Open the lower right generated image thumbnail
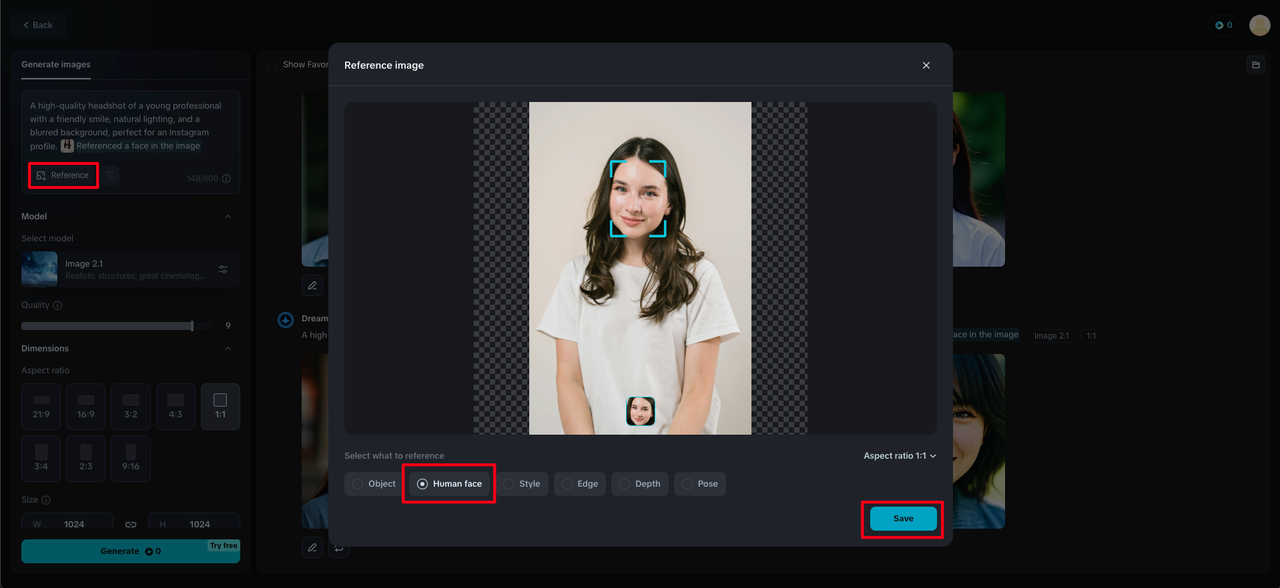This screenshot has width=1280, height=588. tap(979, 441)
